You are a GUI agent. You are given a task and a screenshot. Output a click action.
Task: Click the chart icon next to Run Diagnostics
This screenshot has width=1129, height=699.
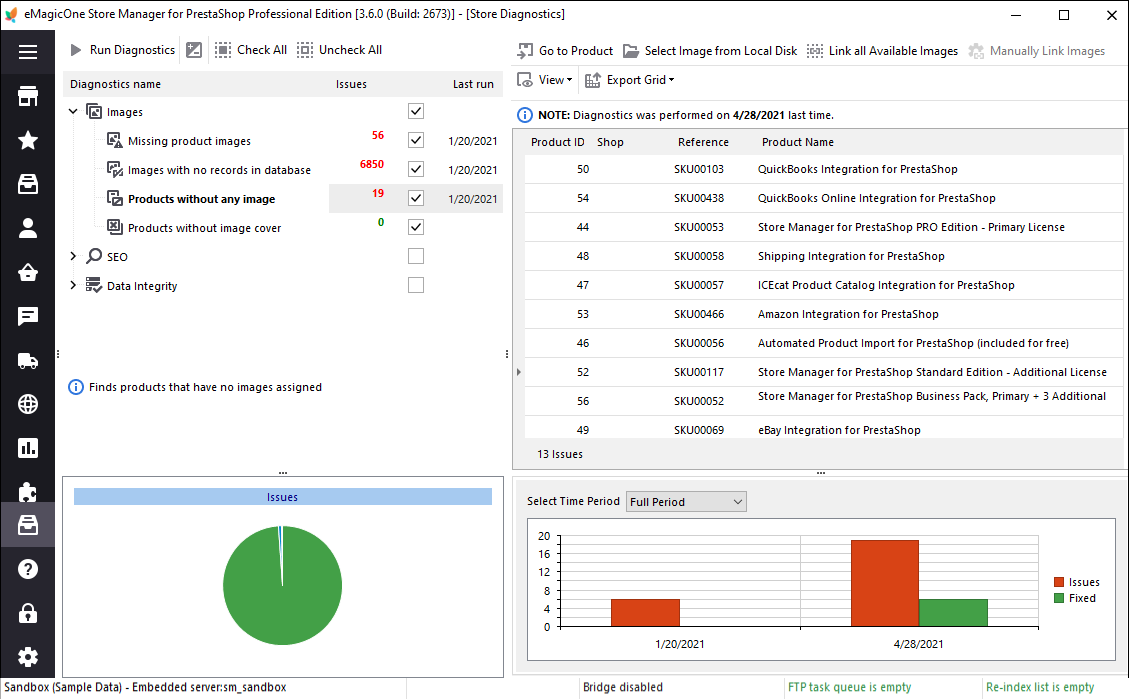(x=194, y=50)
